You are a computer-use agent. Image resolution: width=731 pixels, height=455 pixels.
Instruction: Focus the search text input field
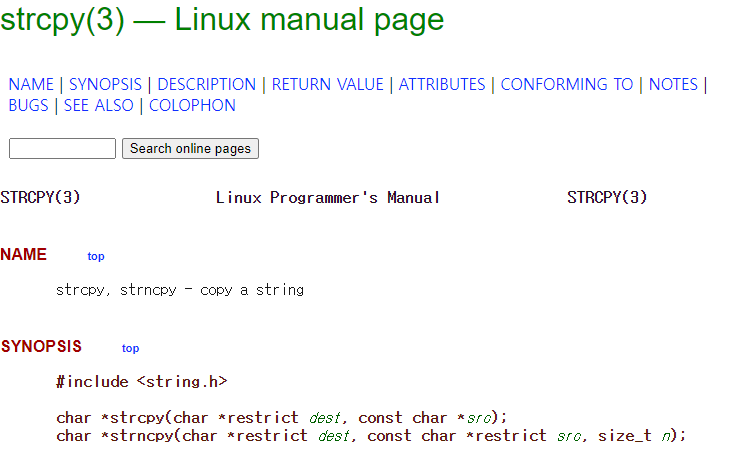click(62, 148)
